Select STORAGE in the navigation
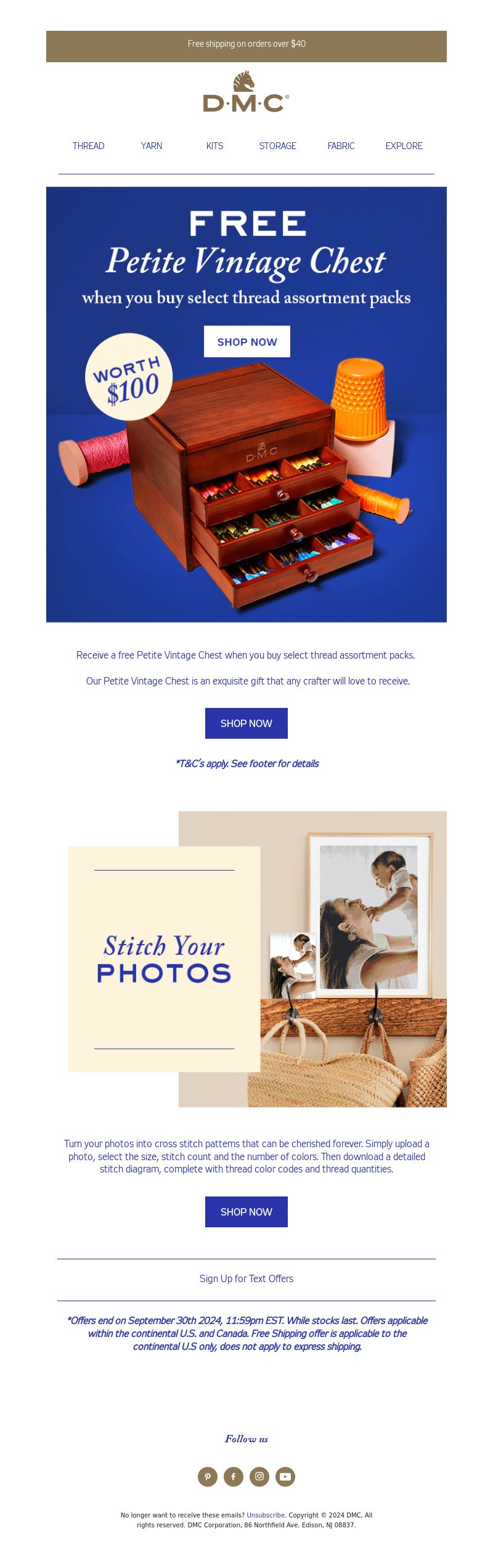 [278, 146]
